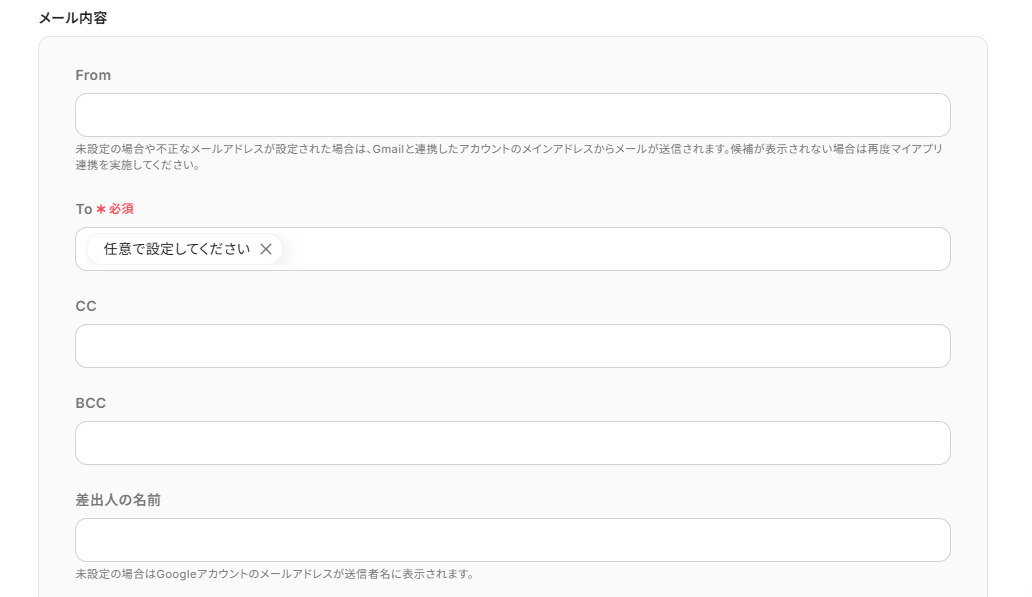
Task: Focus the From email input field
Action: pos(513,115)
